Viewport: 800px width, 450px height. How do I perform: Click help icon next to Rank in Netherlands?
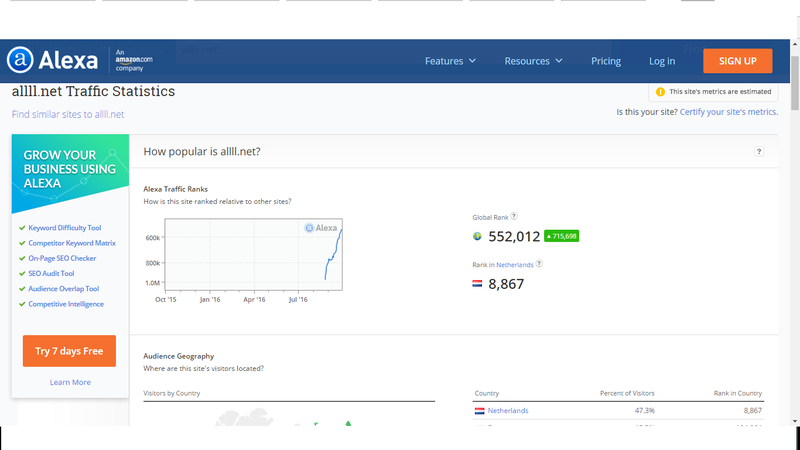pyautogui.click(x=539, y=264)
